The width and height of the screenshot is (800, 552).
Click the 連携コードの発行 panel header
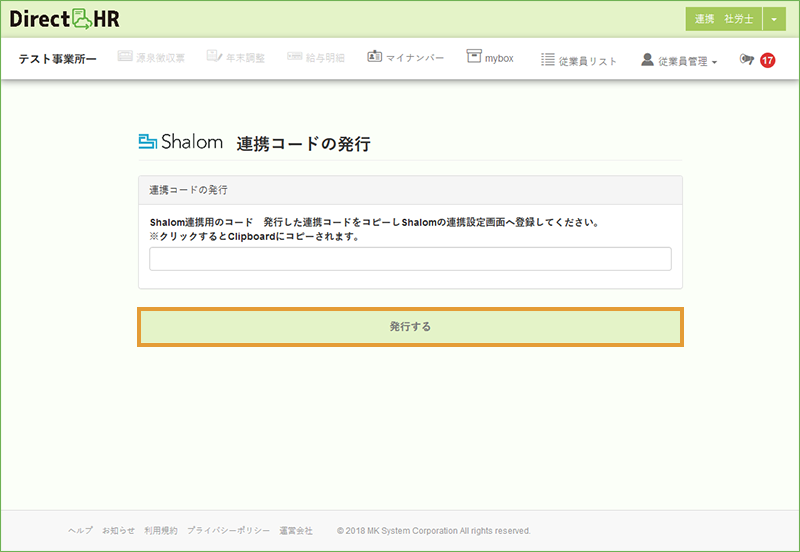tap(410, 190)
